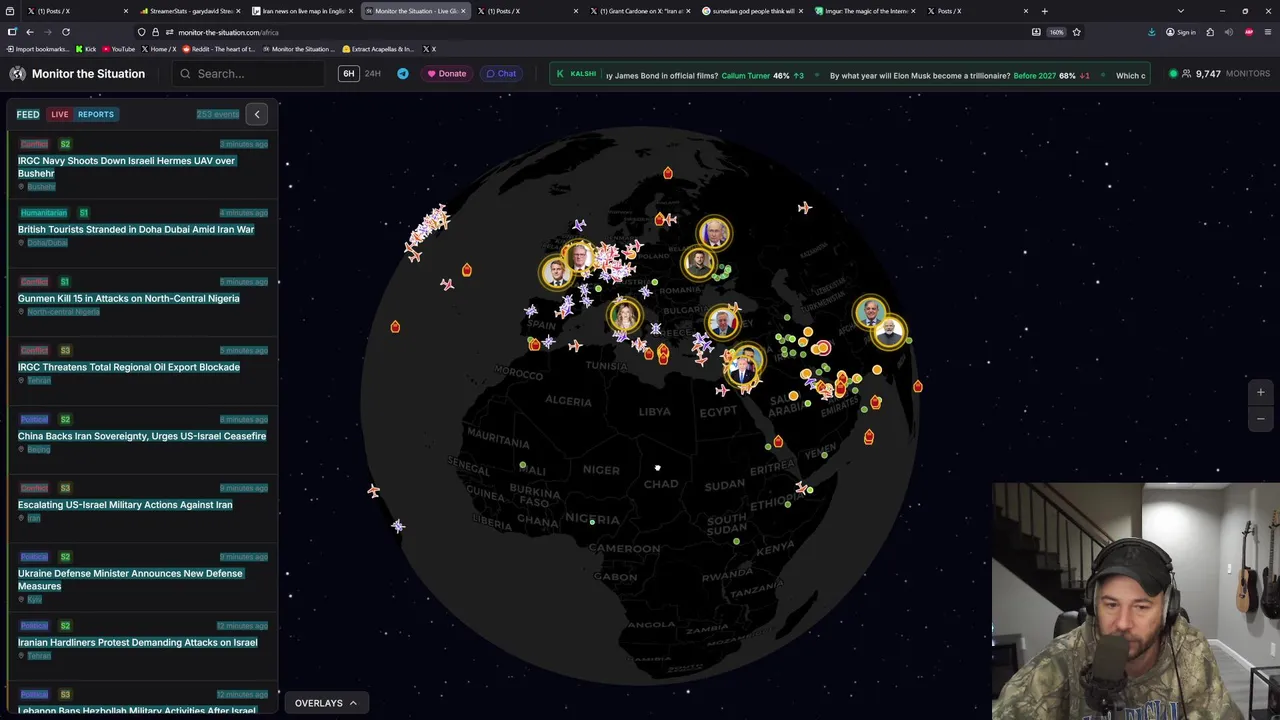This screenshot has width=1280, height=720.
Task: Click the leader portrait marker over France
Action: [x=557, y=272]
